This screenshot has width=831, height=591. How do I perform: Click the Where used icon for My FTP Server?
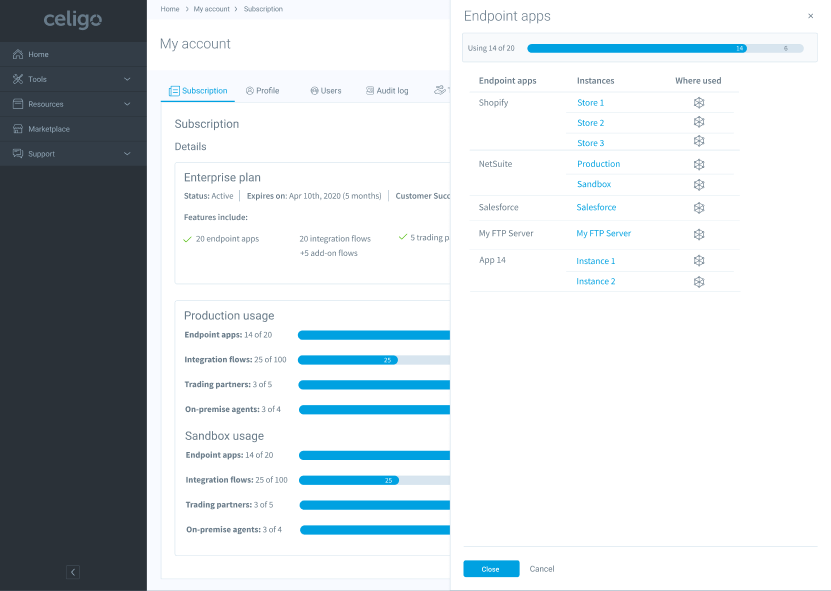(699, 234)
